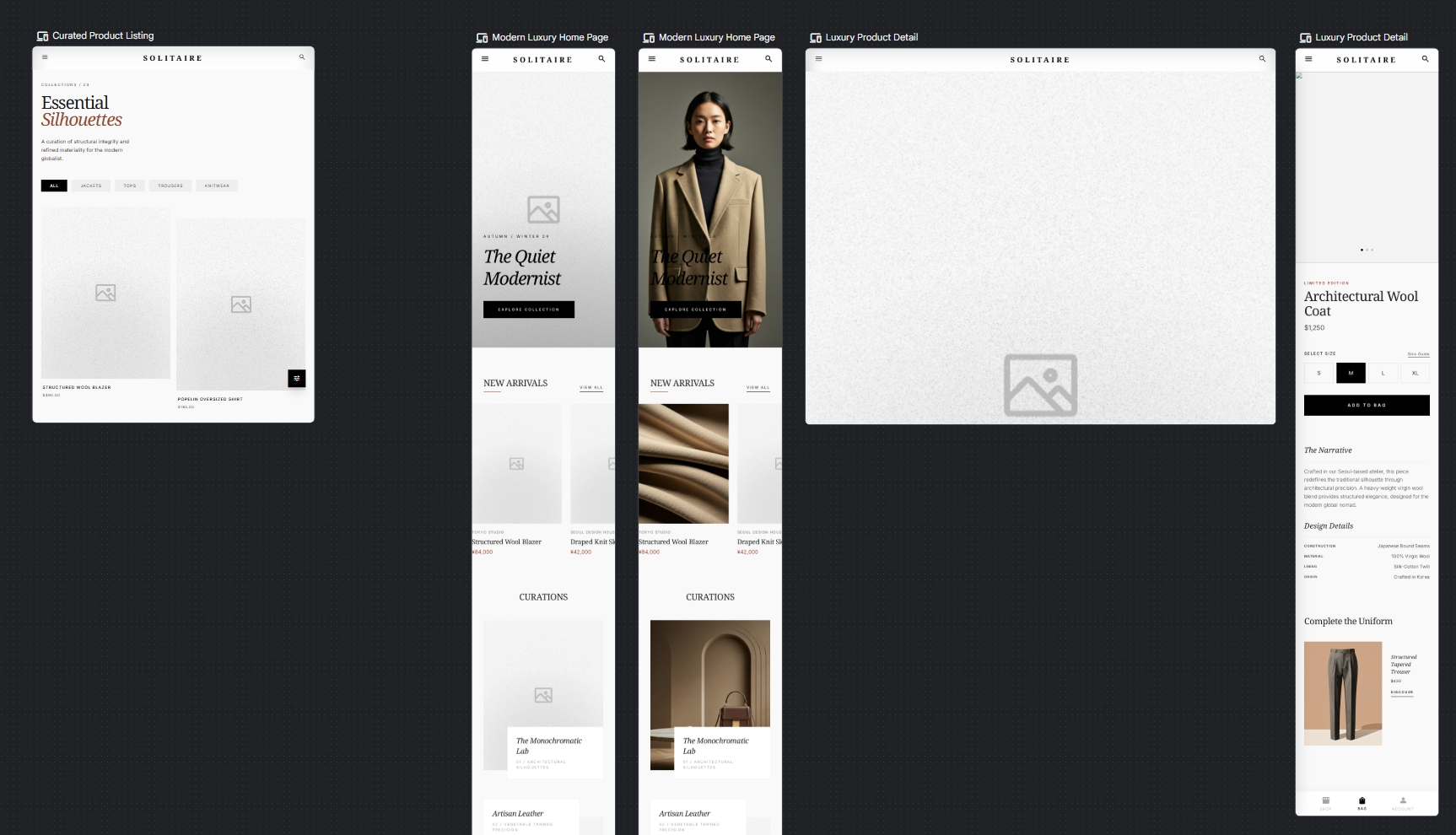
Task: Click device icon beside Curated Product Listing label
Action: [42, 36]
